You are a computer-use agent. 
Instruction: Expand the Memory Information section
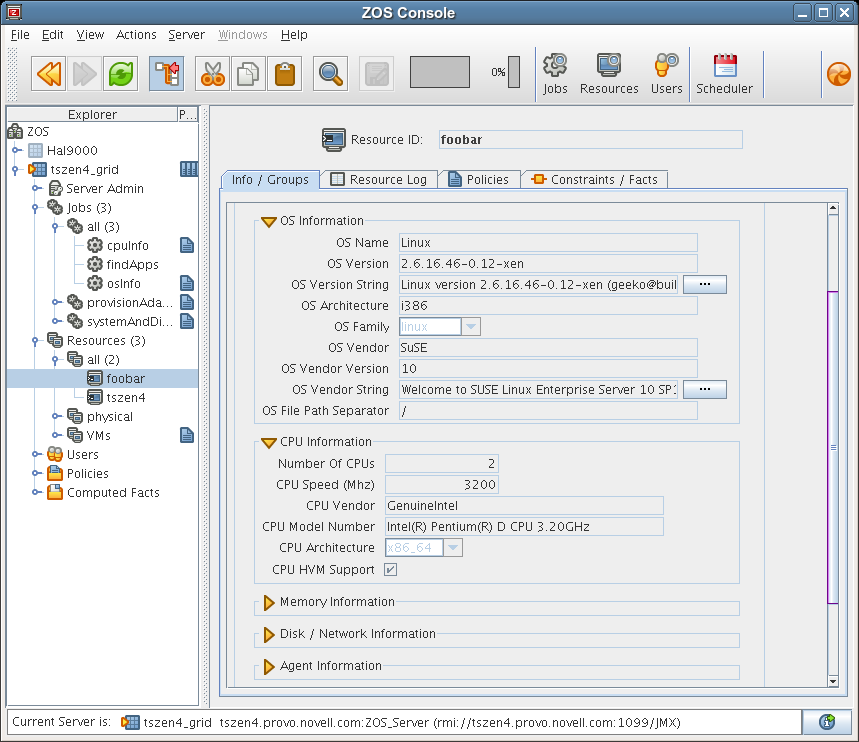coord(268,602)
